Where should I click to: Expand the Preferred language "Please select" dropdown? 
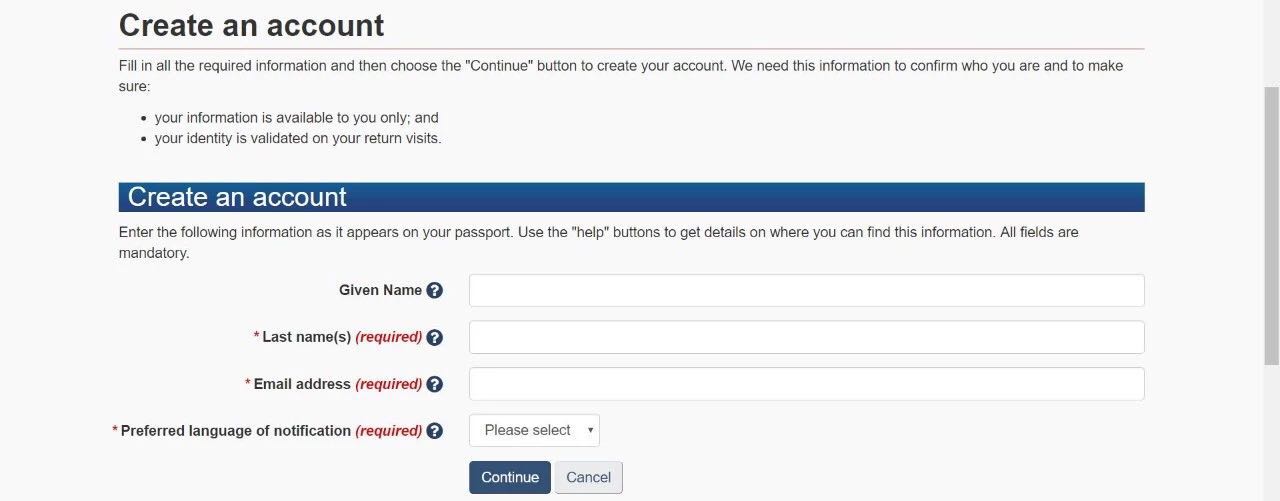click(x=534, y=430)
